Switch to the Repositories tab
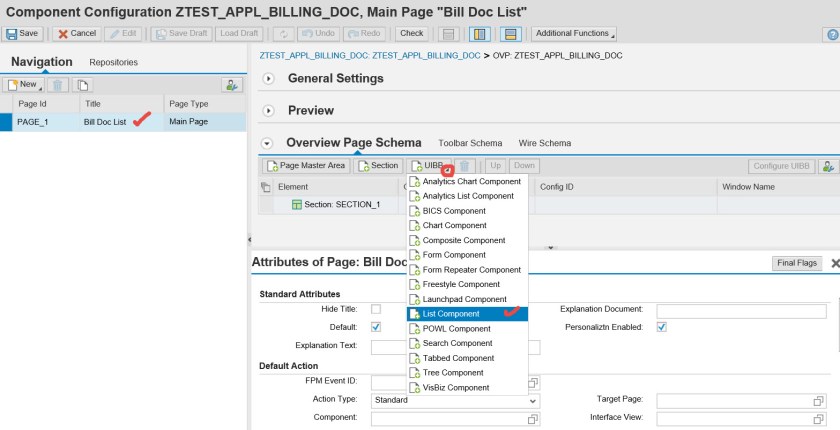The image size is (840, 430). coord(114,63)
